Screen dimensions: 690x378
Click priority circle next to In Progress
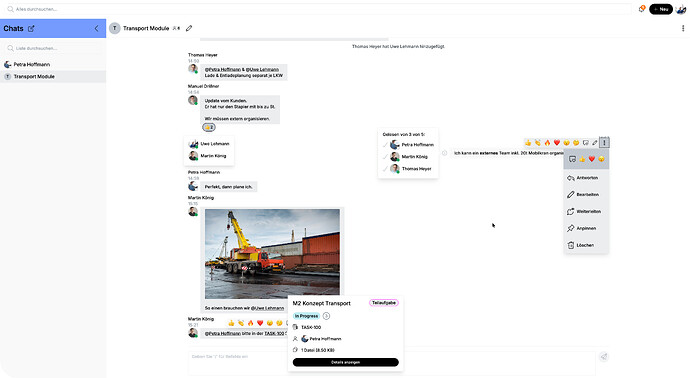[x=326, y=316]
